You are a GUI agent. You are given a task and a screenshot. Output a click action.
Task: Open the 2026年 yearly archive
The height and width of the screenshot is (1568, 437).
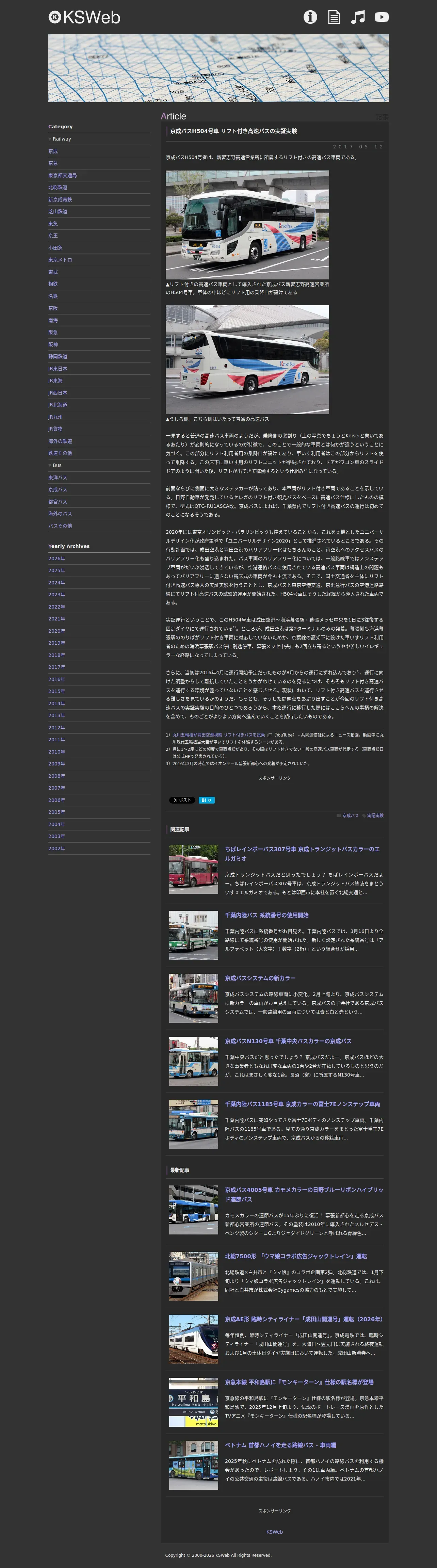(56, 558)
